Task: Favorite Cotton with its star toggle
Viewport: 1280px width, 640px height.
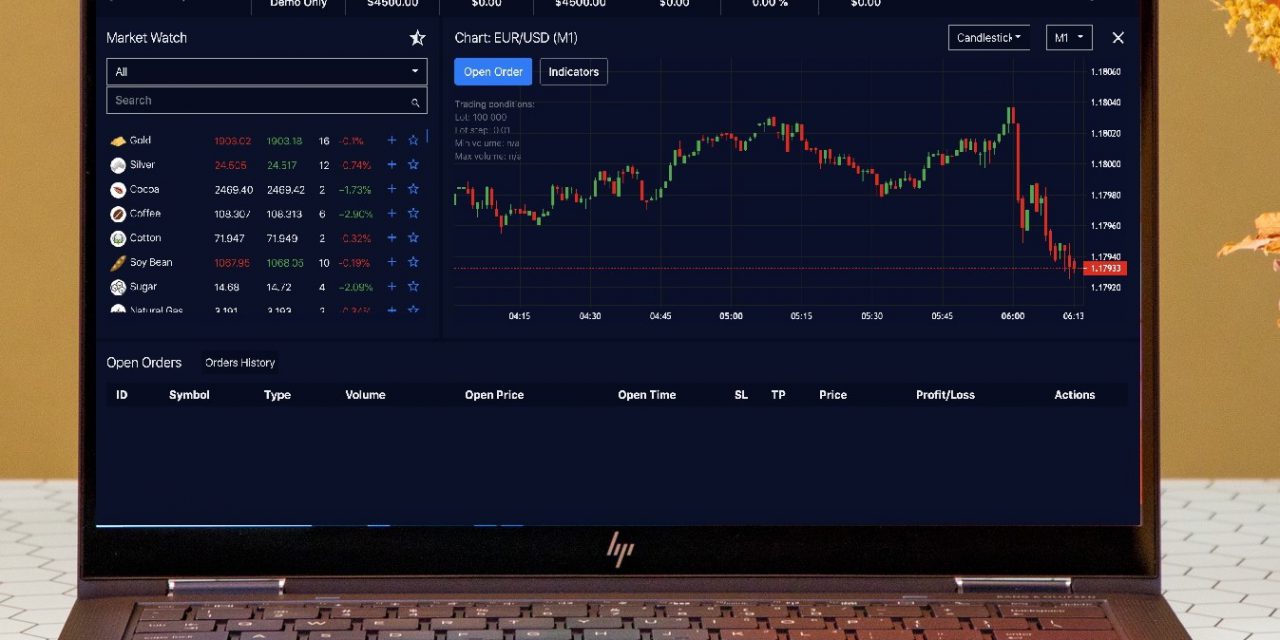Action: 413,238
